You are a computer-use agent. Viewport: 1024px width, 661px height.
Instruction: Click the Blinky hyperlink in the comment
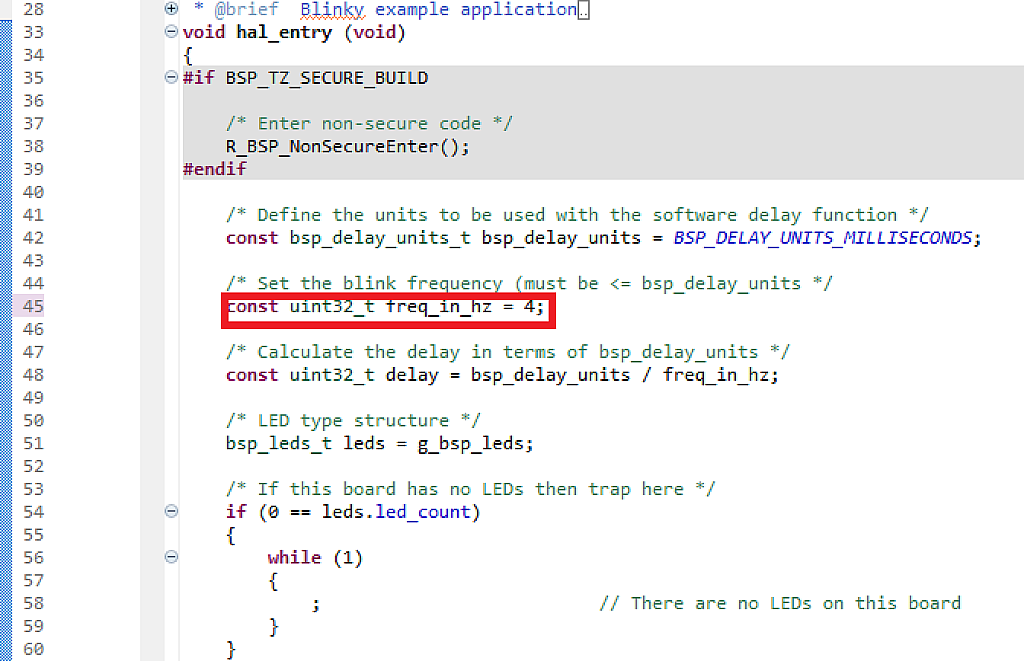[332, 9]
